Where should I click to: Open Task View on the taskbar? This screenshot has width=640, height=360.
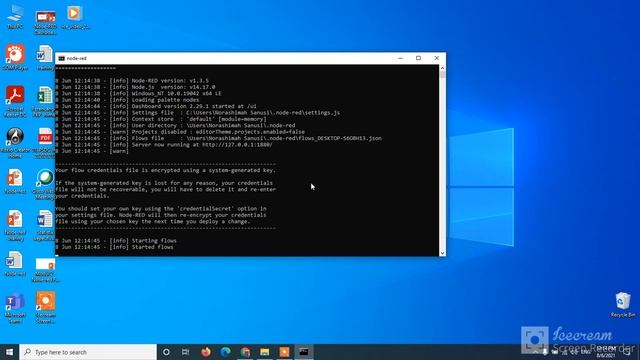pos(186,352)
